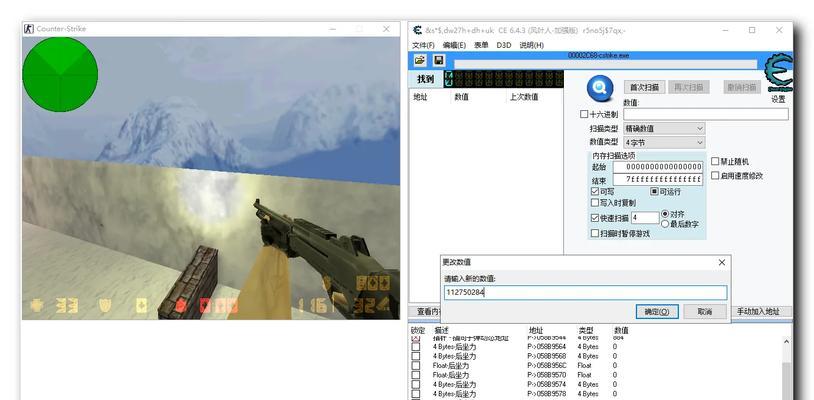Lock the Float row at P->058B9570
Screen dimensions: 814x400
click(416, 375)
